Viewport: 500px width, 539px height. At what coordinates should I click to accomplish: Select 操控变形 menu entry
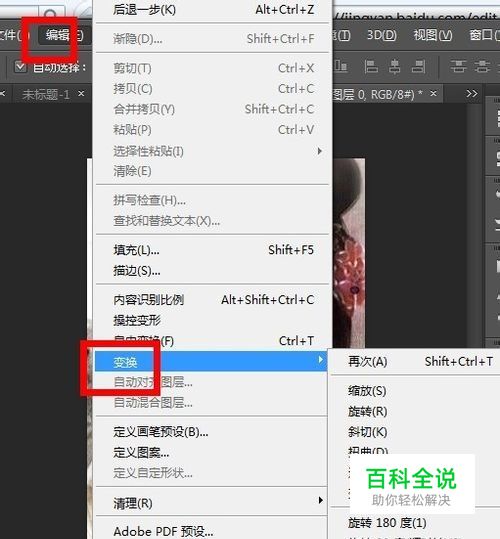pyautogui.click(x=212, y=320)
